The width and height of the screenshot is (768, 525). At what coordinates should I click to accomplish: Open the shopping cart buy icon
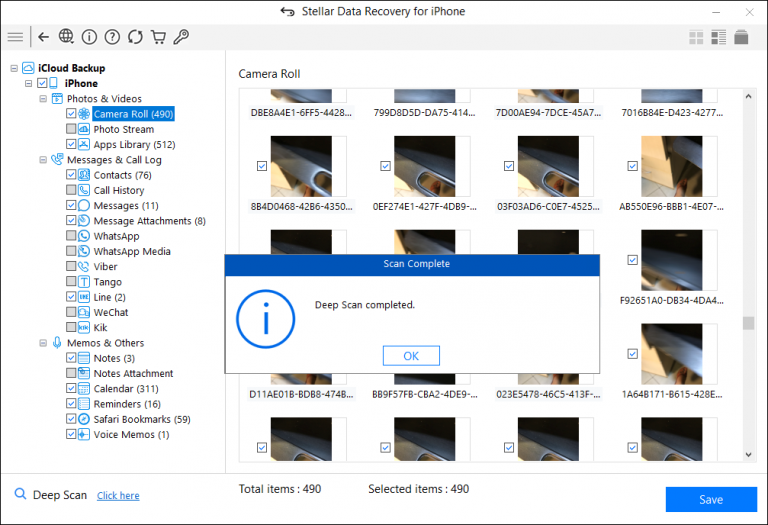tap(158, 37)
